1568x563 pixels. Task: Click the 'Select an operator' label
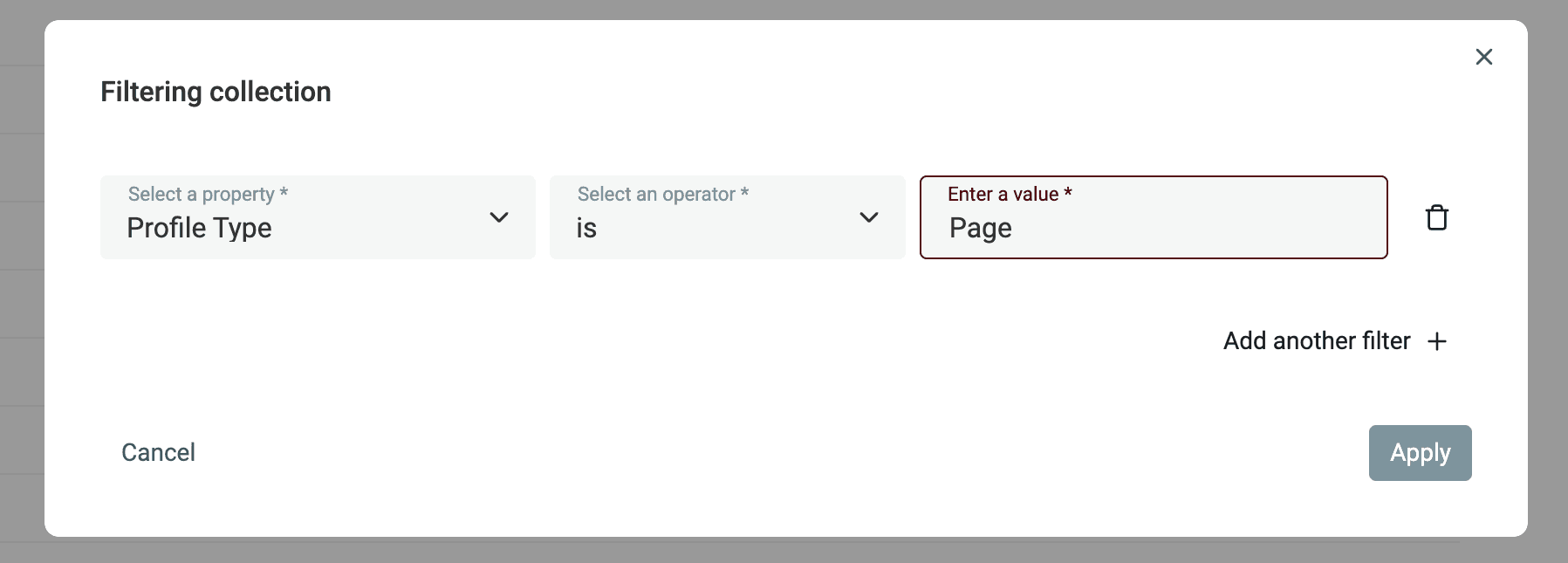point(662,194)
